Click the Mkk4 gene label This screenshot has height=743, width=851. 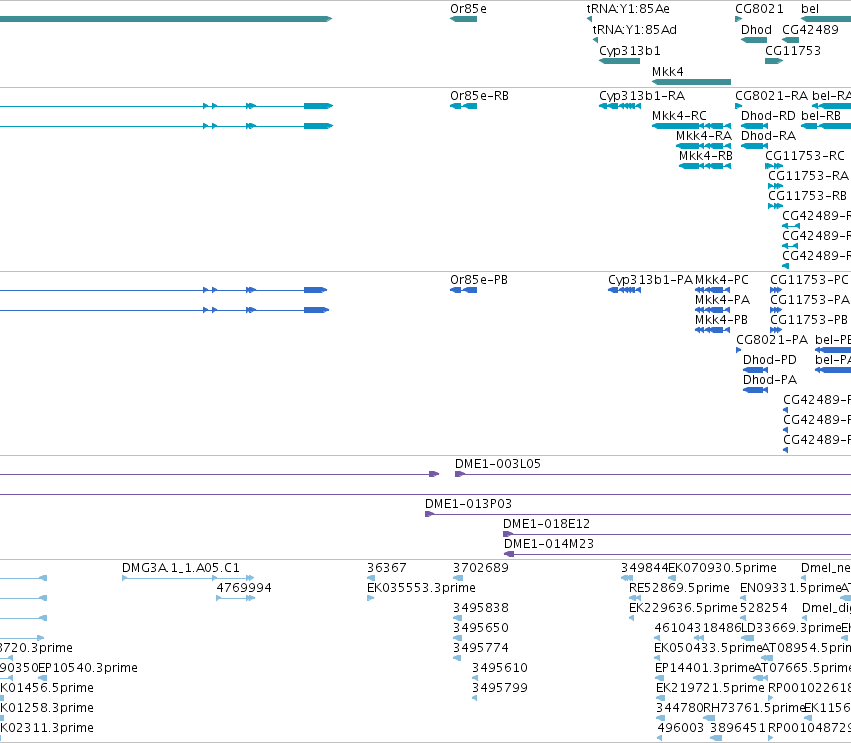tap(668, 72)
